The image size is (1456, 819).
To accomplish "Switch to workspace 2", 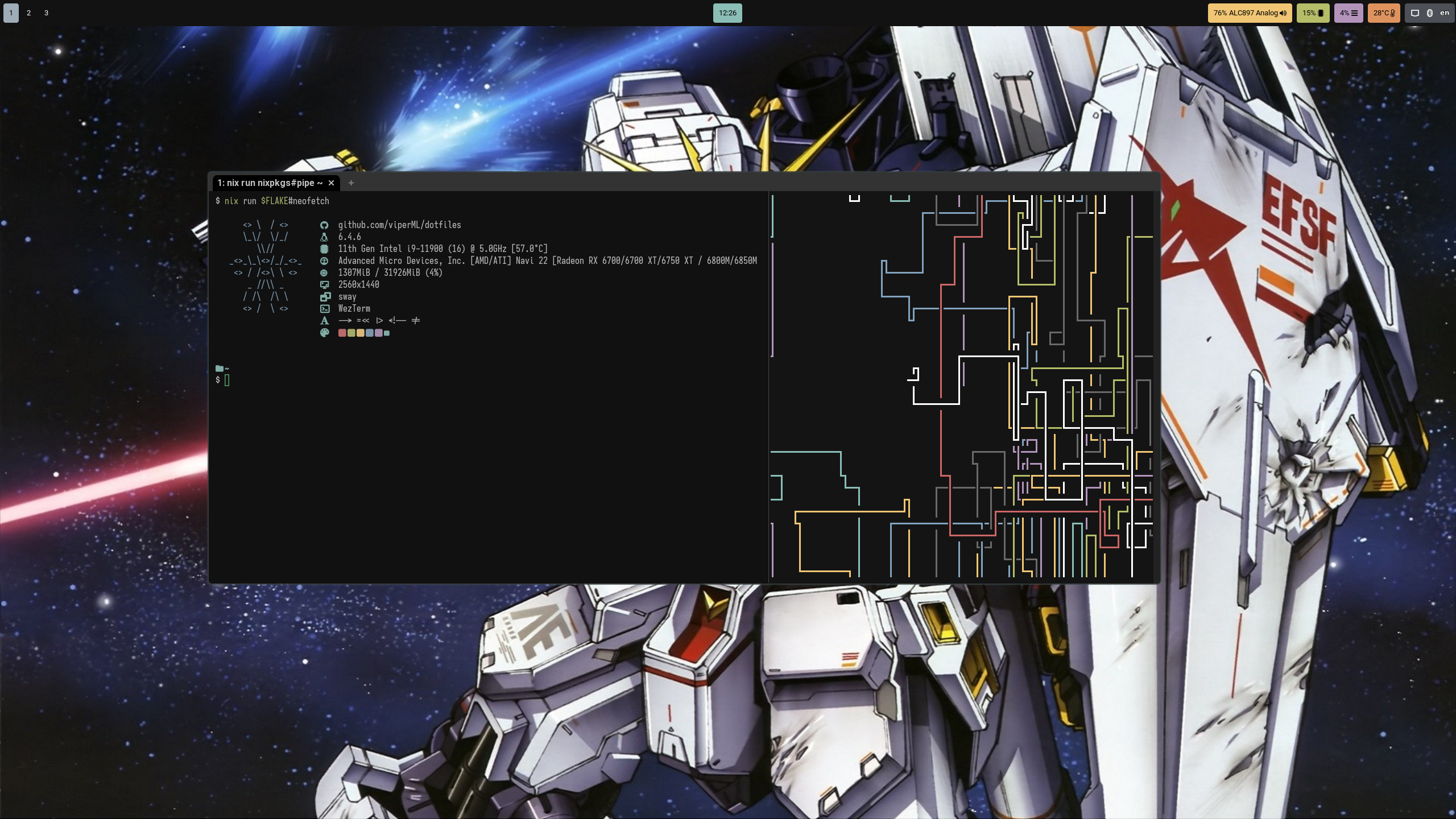I will [x=28, y=13].
